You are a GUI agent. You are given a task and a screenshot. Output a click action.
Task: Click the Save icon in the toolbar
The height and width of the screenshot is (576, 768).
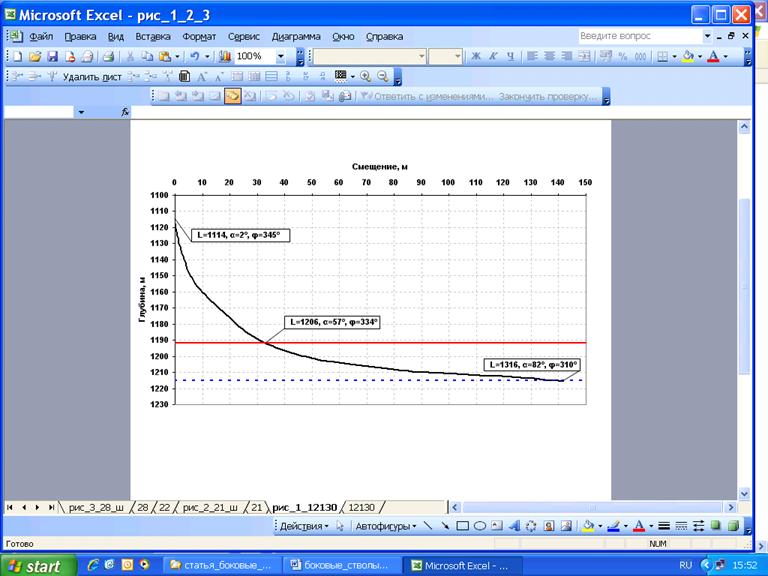54,57
